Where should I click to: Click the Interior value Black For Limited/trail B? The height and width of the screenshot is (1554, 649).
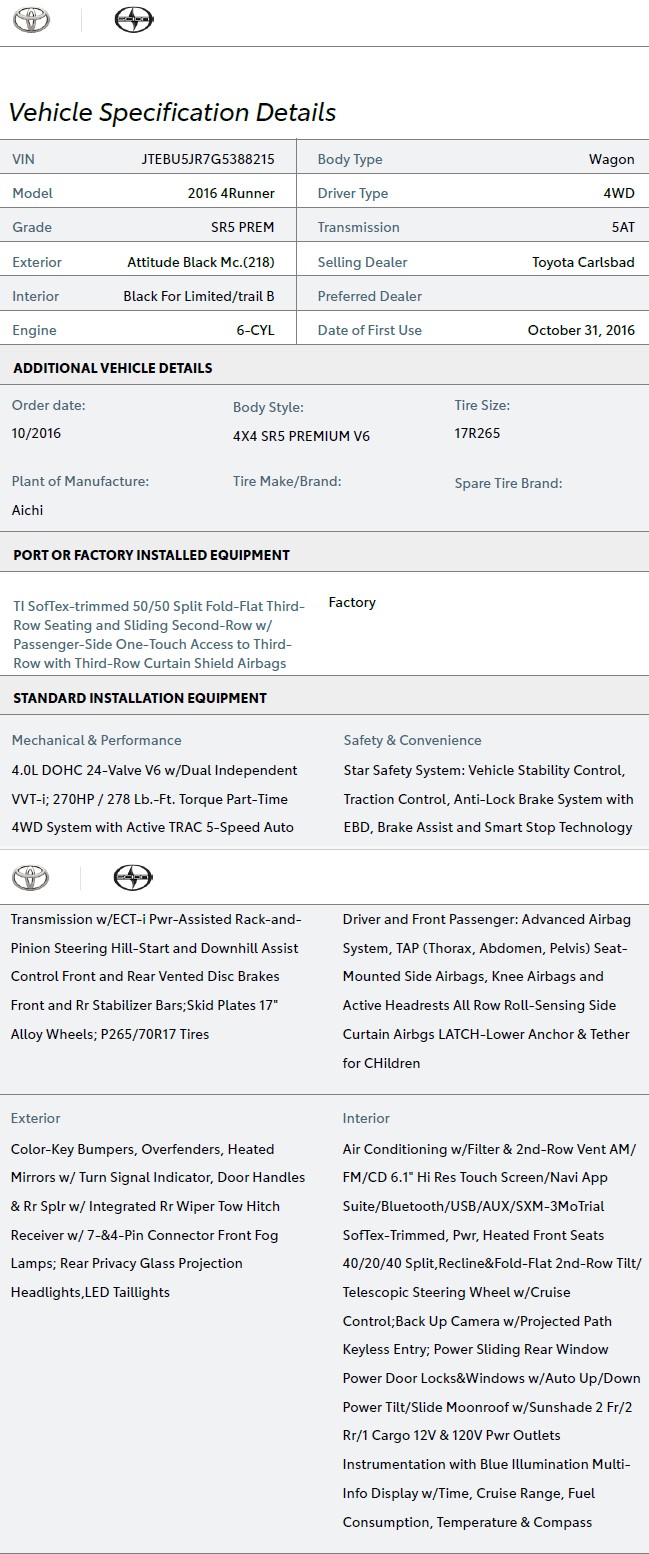(x=199, y=296)
